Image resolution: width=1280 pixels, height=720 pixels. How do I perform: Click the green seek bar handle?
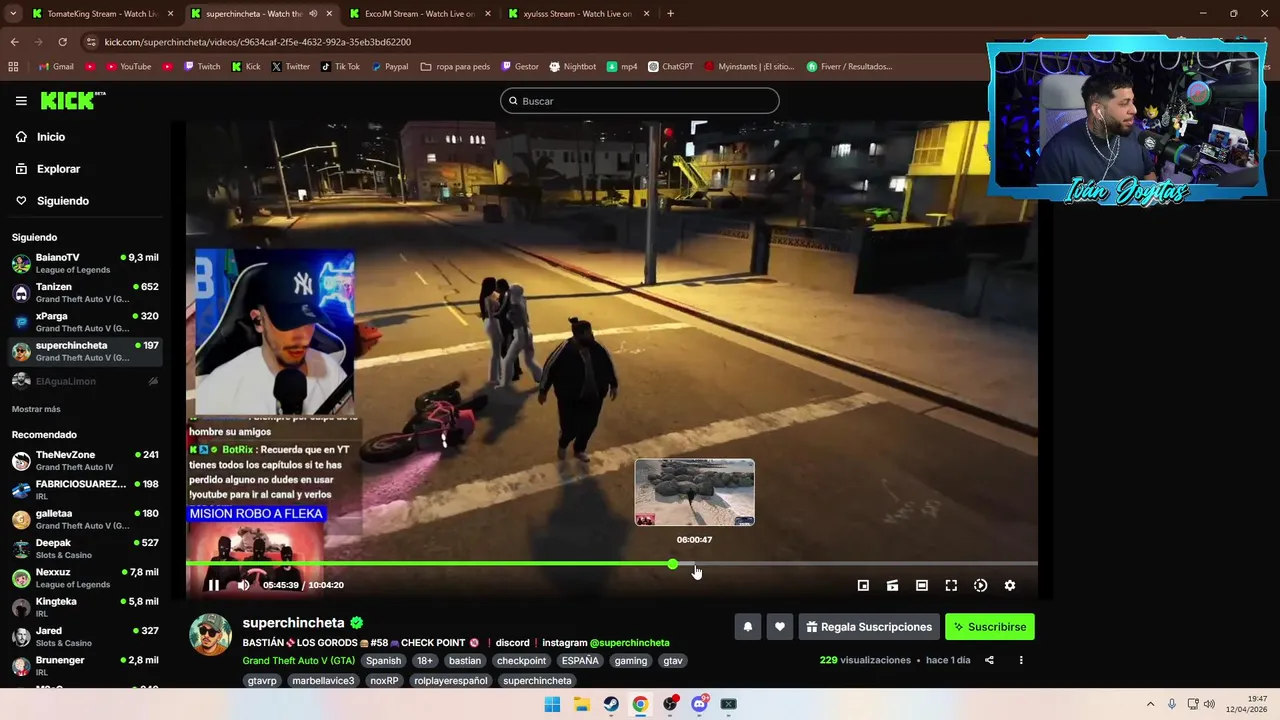pyautogui.click(x=673, y=564)
